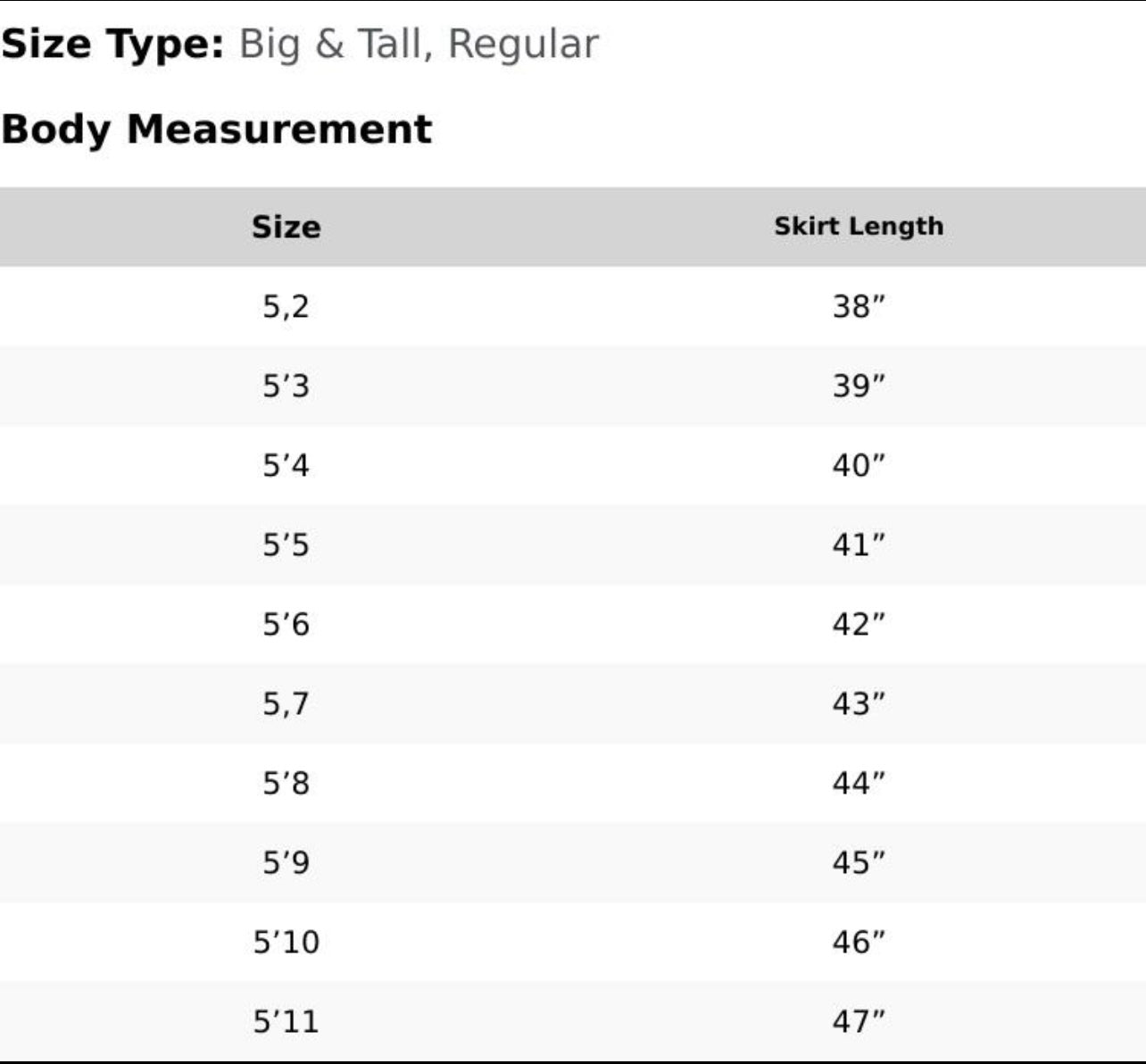The image size is (1146, 1064).
Task: Click the 43" skirt length value
Action: click(858, 703)
